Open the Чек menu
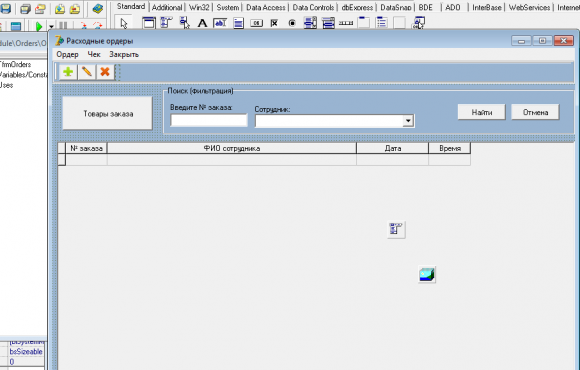The height and width of the screenshot is (370, 580). pyautogui.click(x=94, y=54)
